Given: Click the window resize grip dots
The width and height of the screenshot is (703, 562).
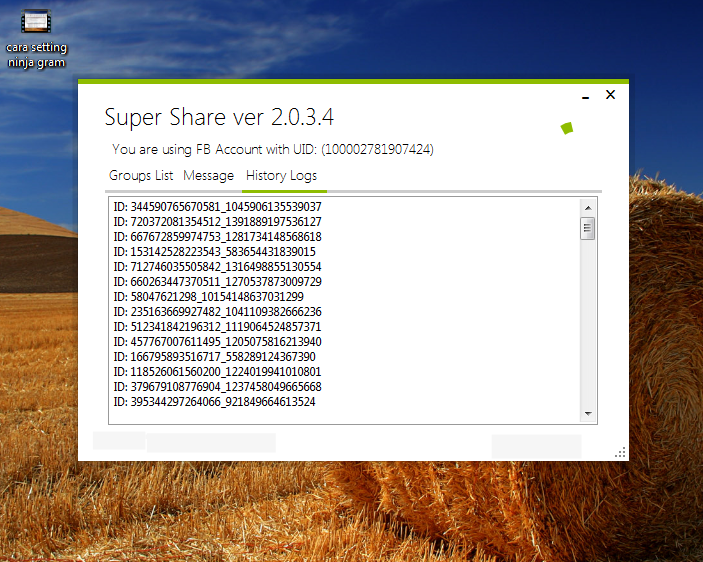Looking at the screenshot, I should tap(620, 453).
